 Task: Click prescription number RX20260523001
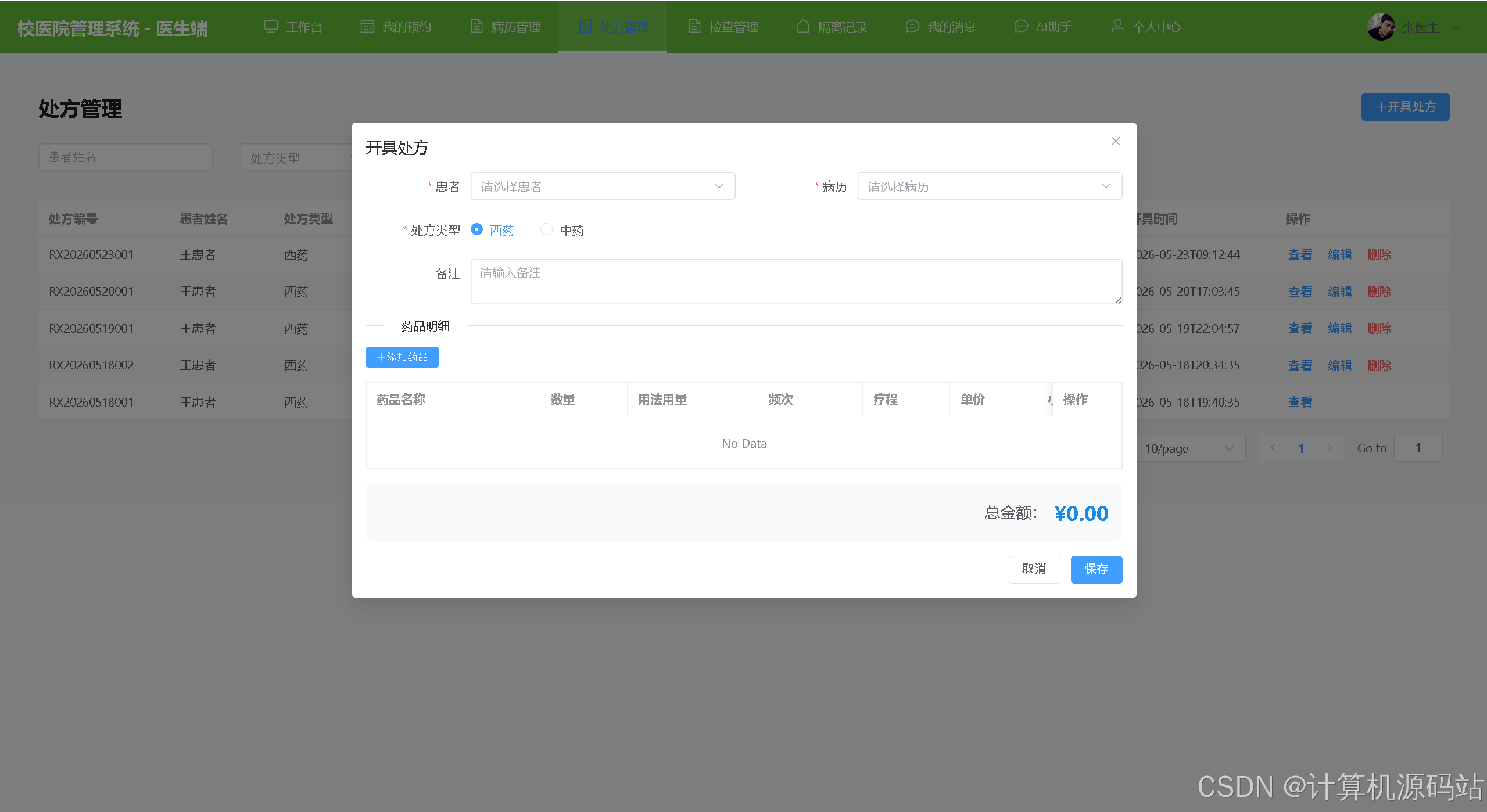click(x=91, y=254)
